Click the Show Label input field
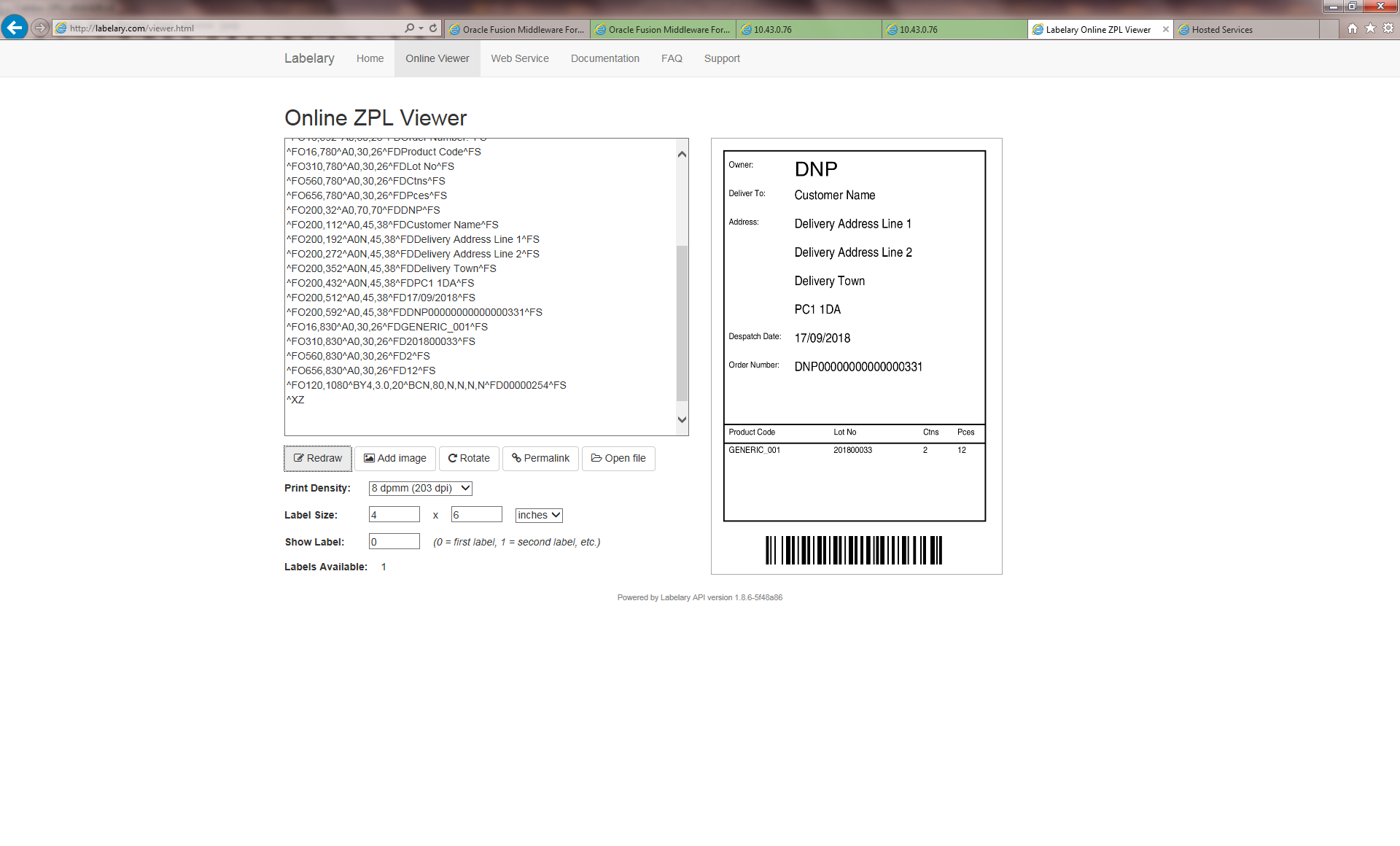The height and width of the screenshot is (846, 1400). point(394,542)
